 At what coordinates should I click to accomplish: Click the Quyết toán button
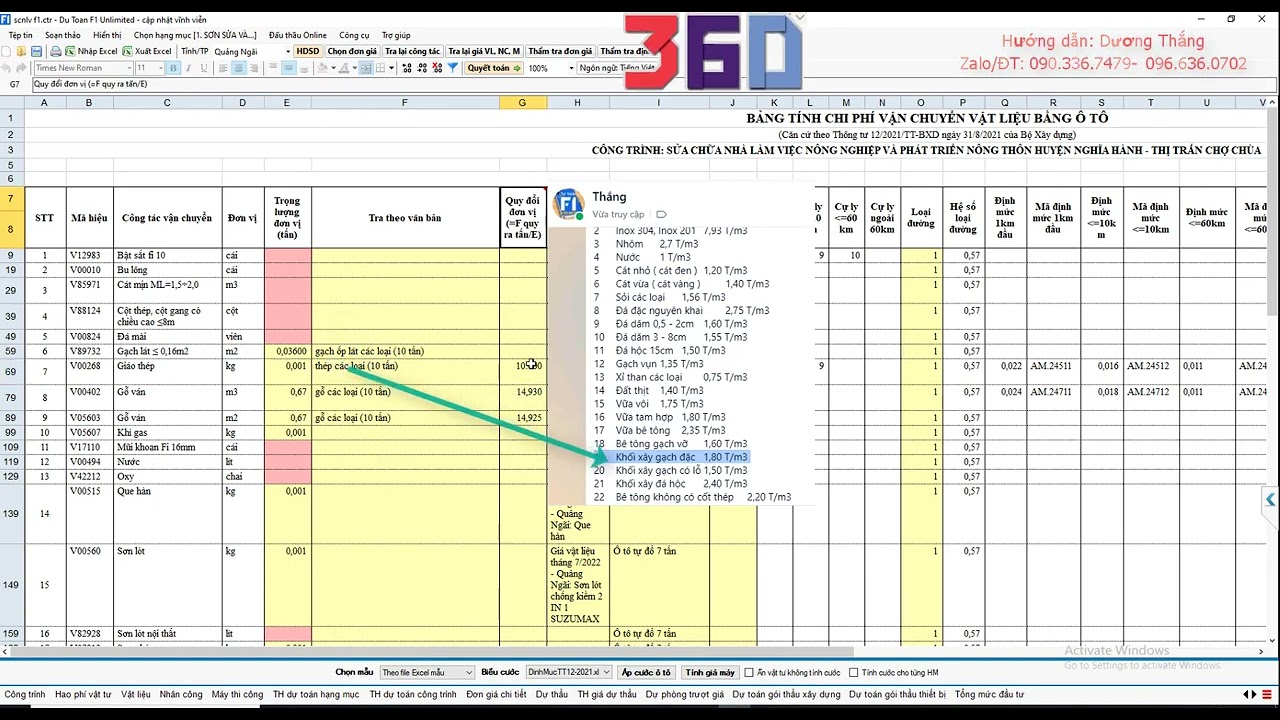[x=493, y=68]
